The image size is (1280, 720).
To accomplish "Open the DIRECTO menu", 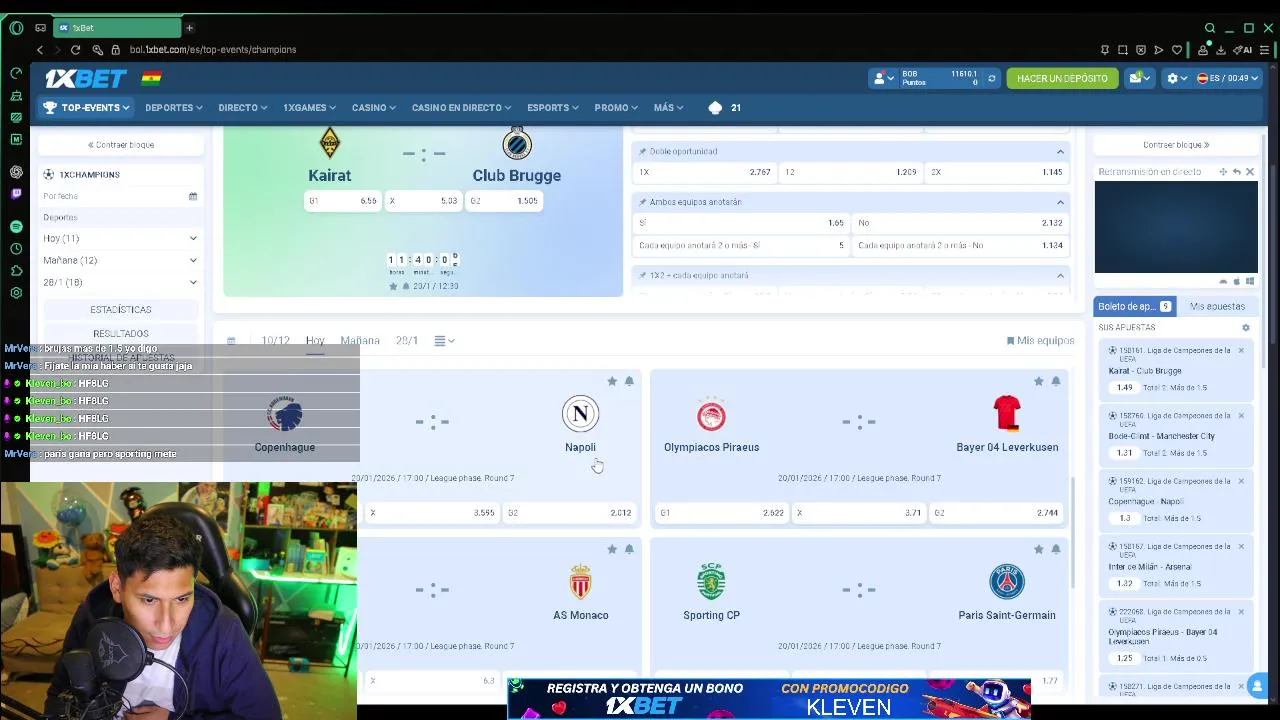I will 242,107.
